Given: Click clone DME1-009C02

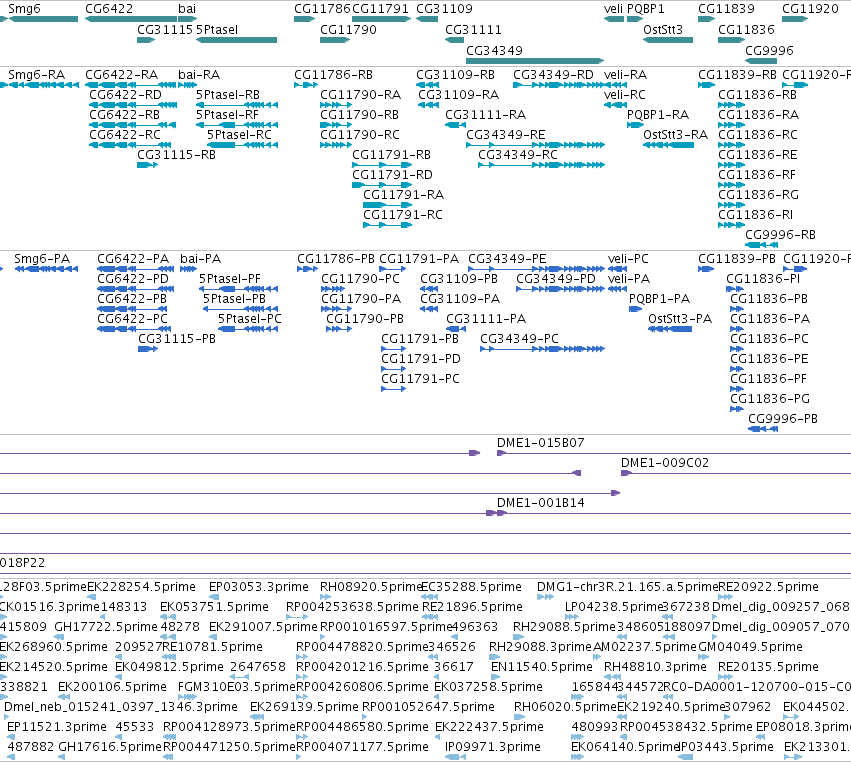Looking at the screenshot, I should [665, 462].
